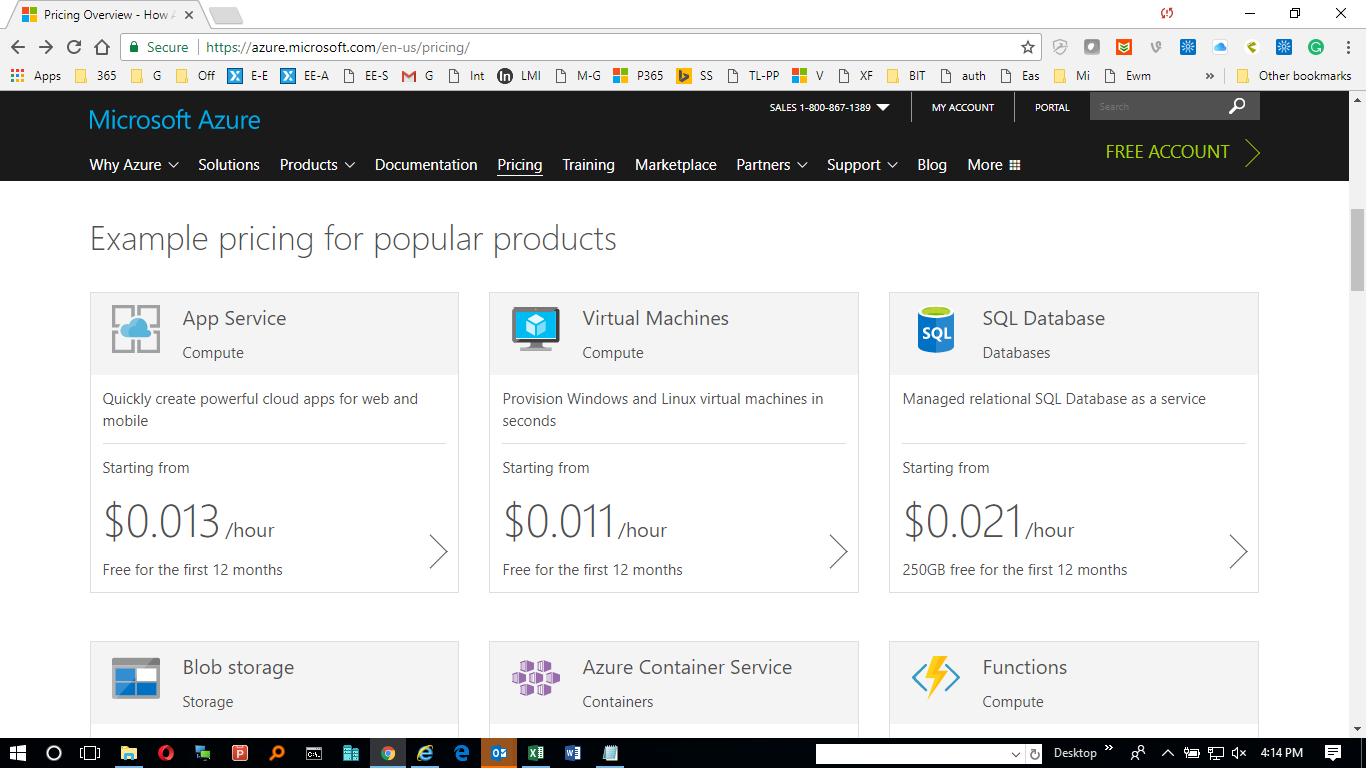This screenshot has height=768, width=1366.
Task: Open Microsoft Edge from the taskbar
Action: pyautogui.click(x=462, y=753)
